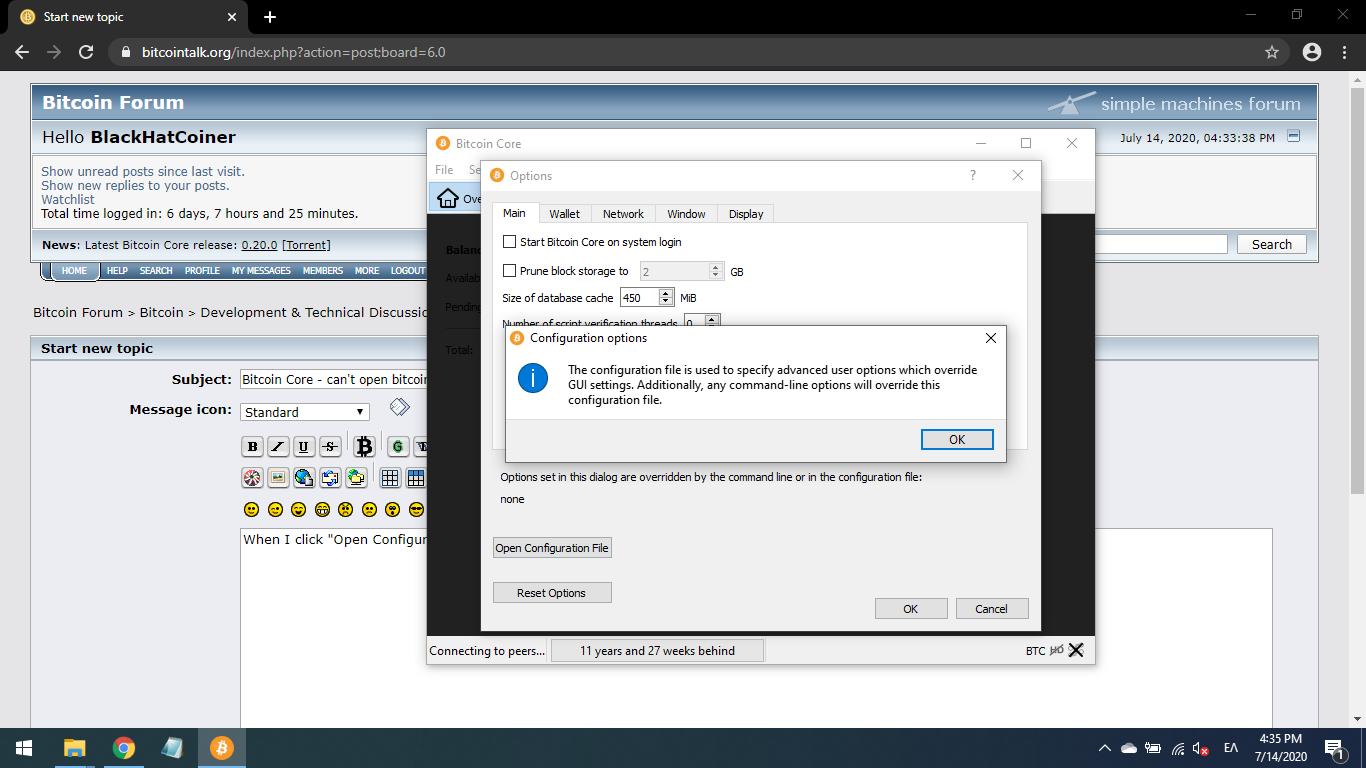Insert email link in forum editor
The image size is (1366, 768).
pyautogui.click(x=330, y=478)
